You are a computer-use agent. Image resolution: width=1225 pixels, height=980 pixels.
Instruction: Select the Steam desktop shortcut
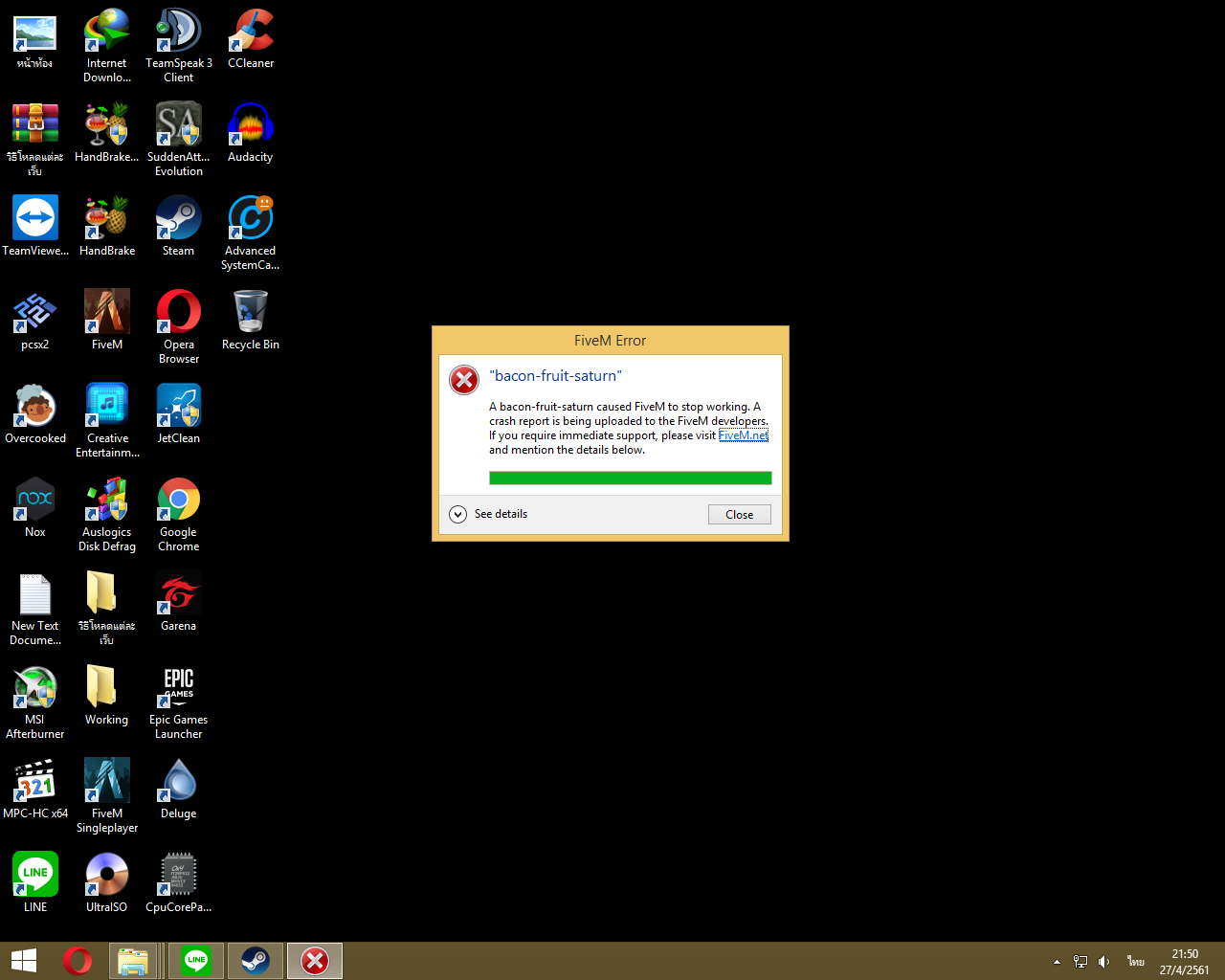[179, 226]
